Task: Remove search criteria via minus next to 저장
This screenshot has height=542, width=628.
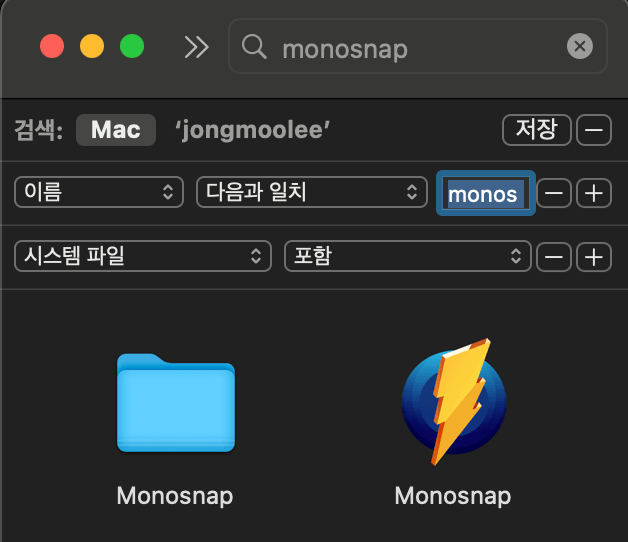Action: pos(594,130)
